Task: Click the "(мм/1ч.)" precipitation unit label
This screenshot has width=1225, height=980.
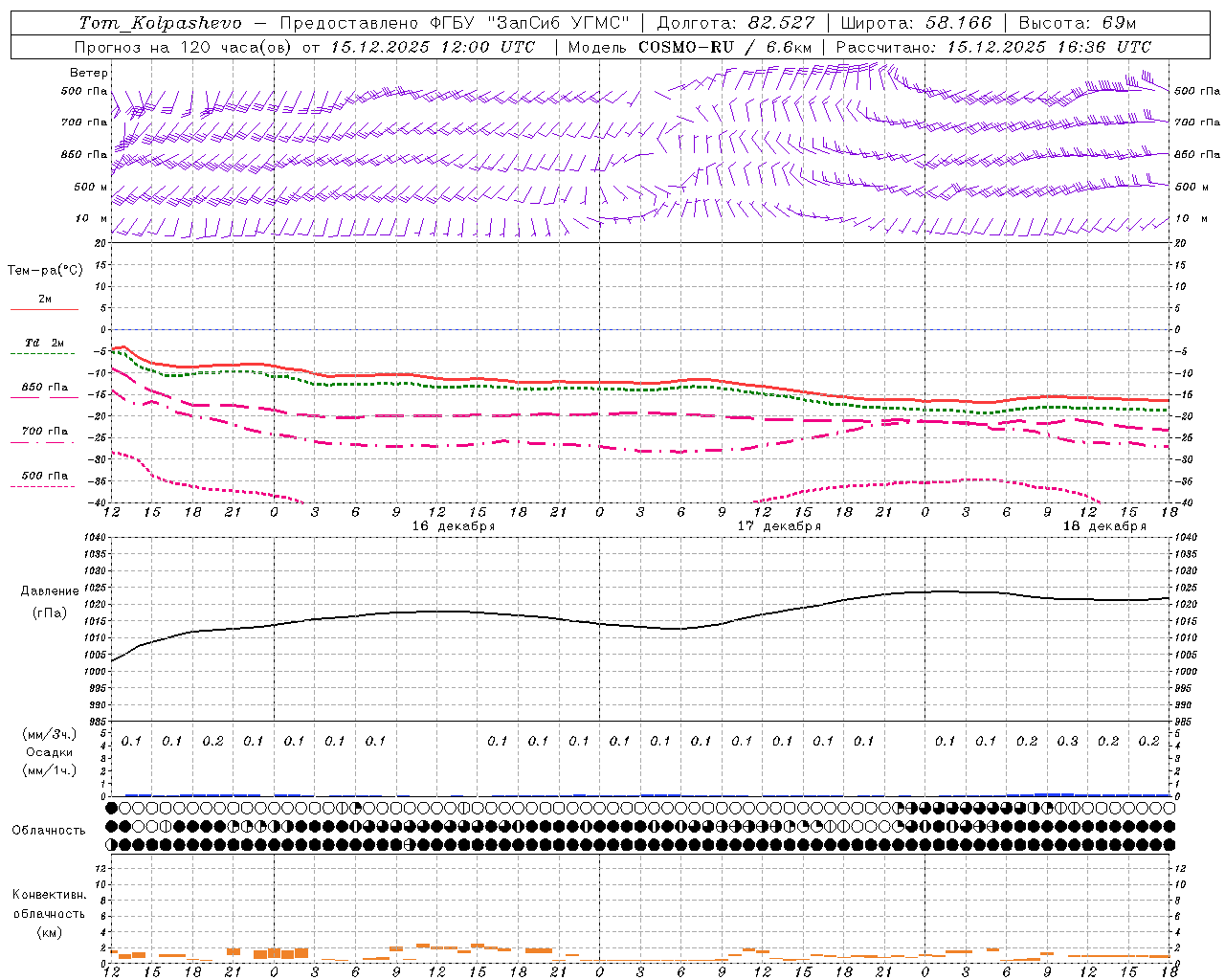Action: pos(50,770)
